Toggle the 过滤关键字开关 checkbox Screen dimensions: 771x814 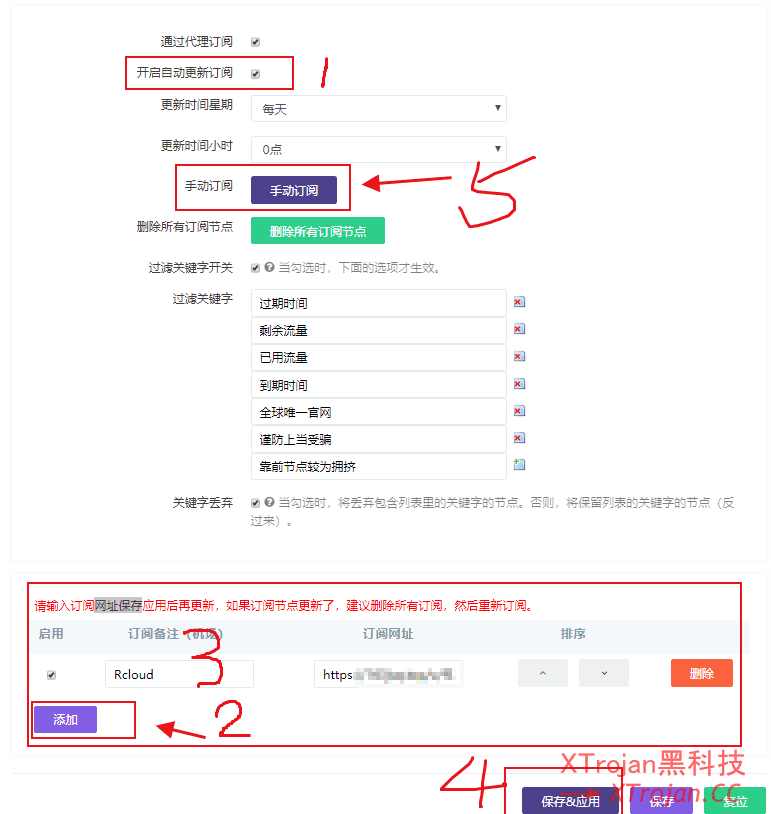pyautogui.click(x=255, y=268)
